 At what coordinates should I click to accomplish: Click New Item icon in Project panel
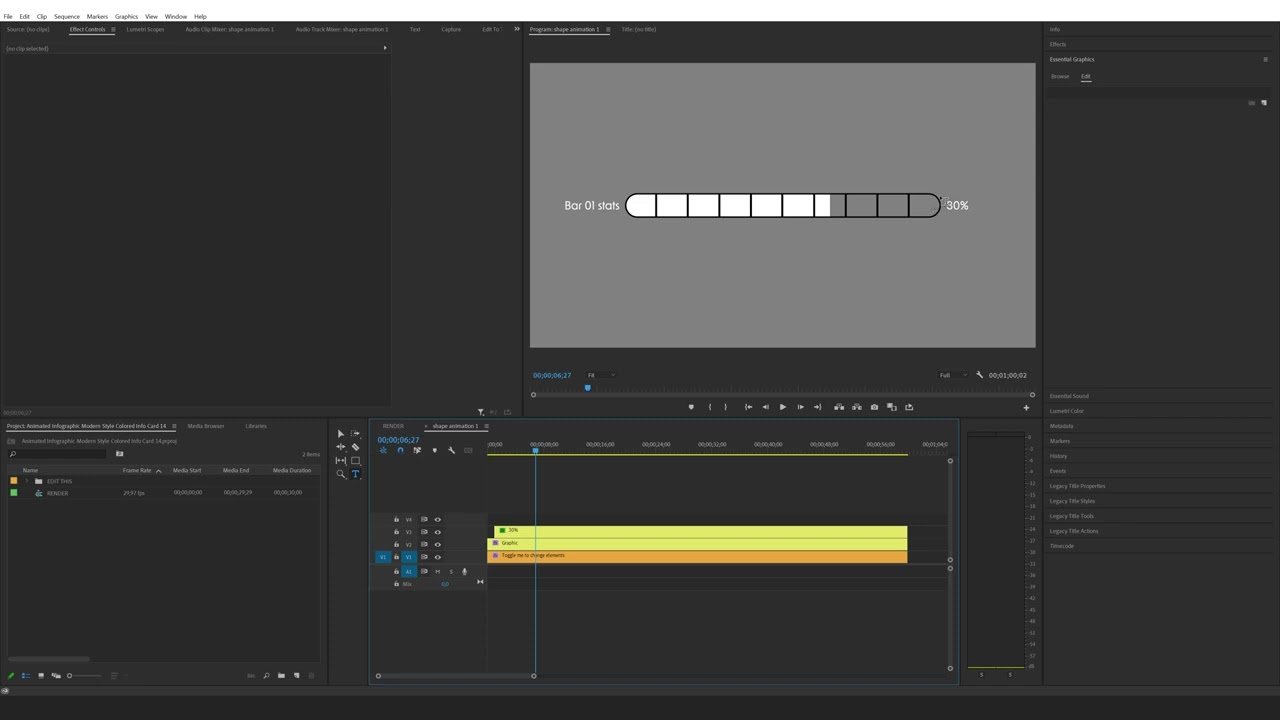pos(296,676)
